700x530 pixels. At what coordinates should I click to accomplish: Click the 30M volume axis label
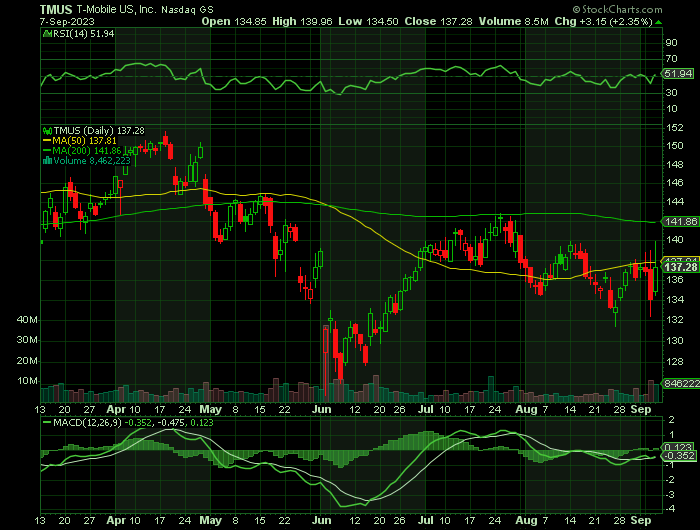click(27, 340)
